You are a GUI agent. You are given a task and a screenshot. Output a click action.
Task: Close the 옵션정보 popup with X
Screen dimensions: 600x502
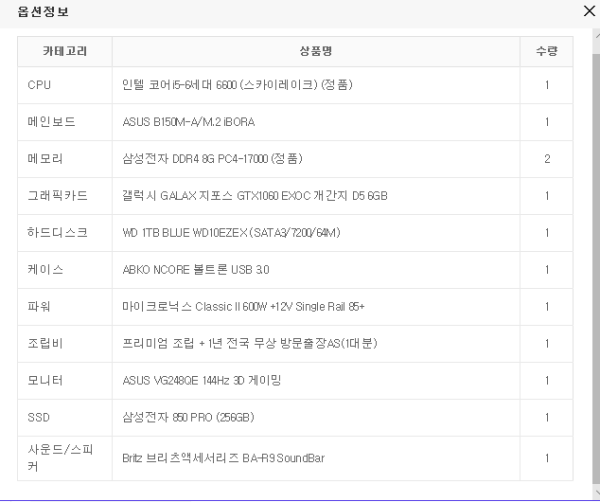(x=590, y=11)
